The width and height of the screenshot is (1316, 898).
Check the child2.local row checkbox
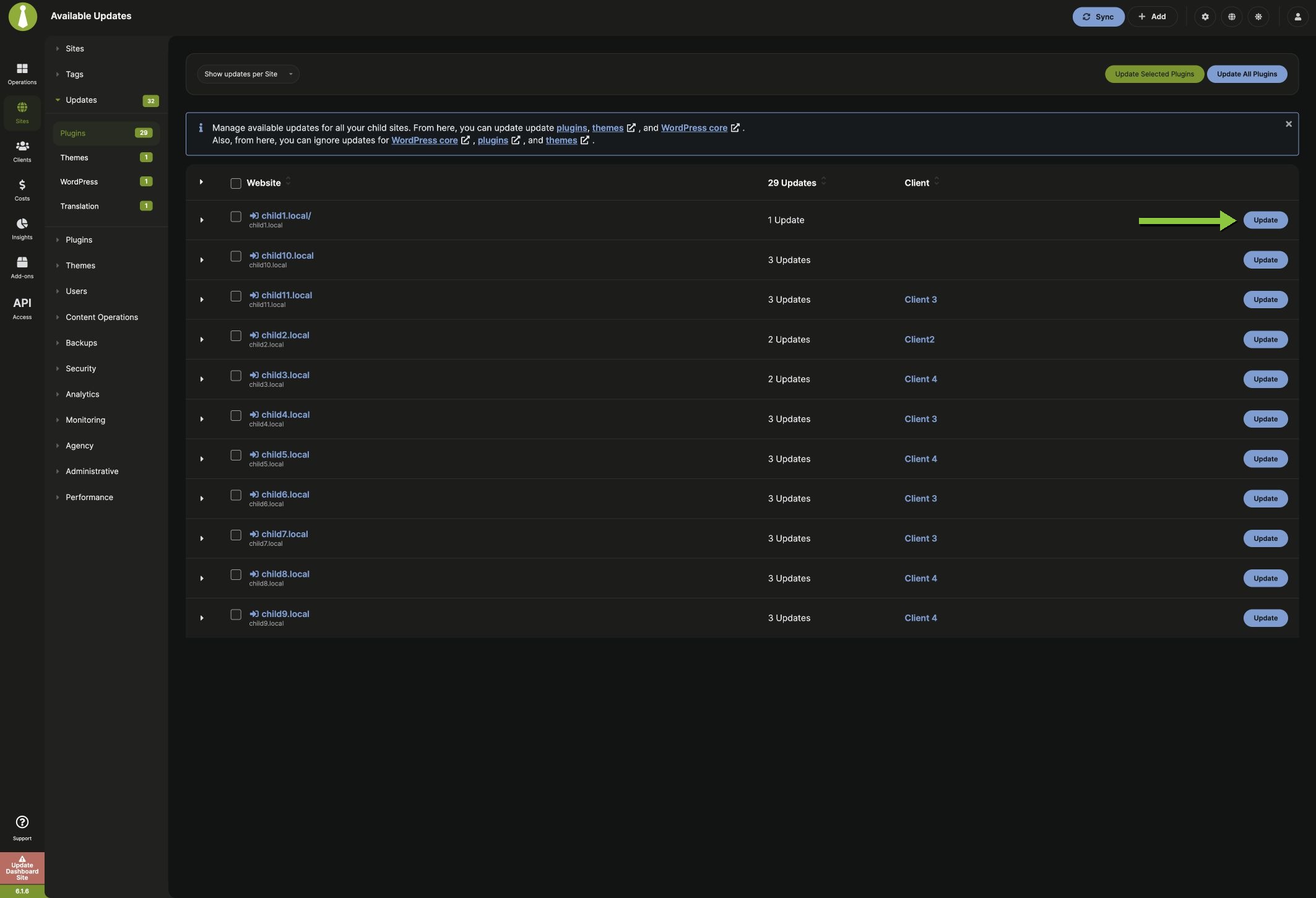pos(236,336)
